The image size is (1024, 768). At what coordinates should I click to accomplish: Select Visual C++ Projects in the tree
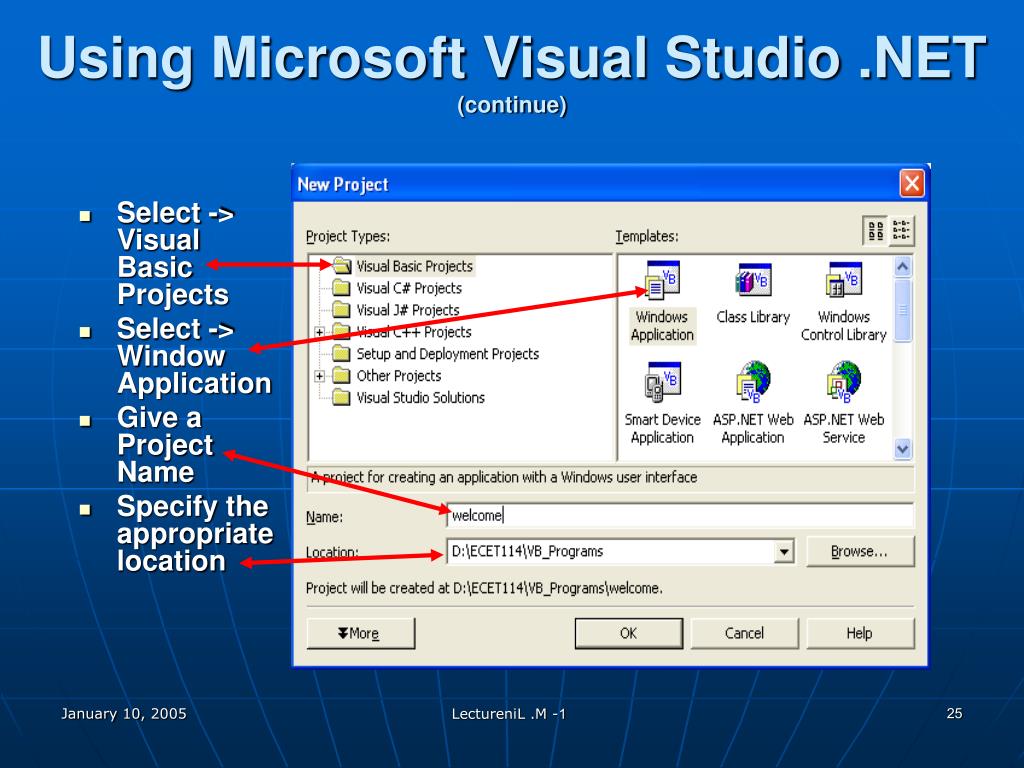[x=413, y=332]
